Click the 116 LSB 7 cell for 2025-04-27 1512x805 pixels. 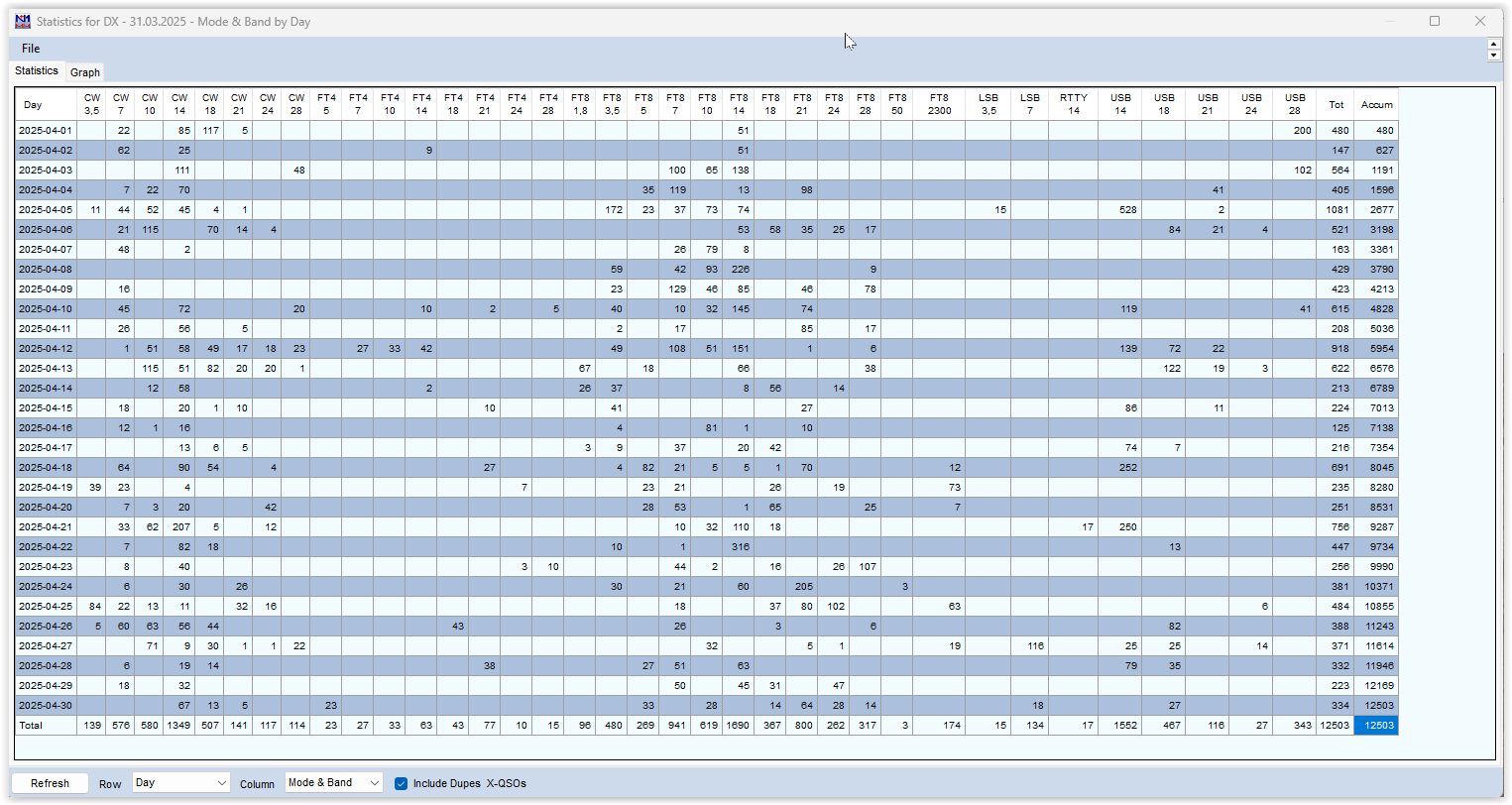pyautogui.click(x=1030, y=646)
